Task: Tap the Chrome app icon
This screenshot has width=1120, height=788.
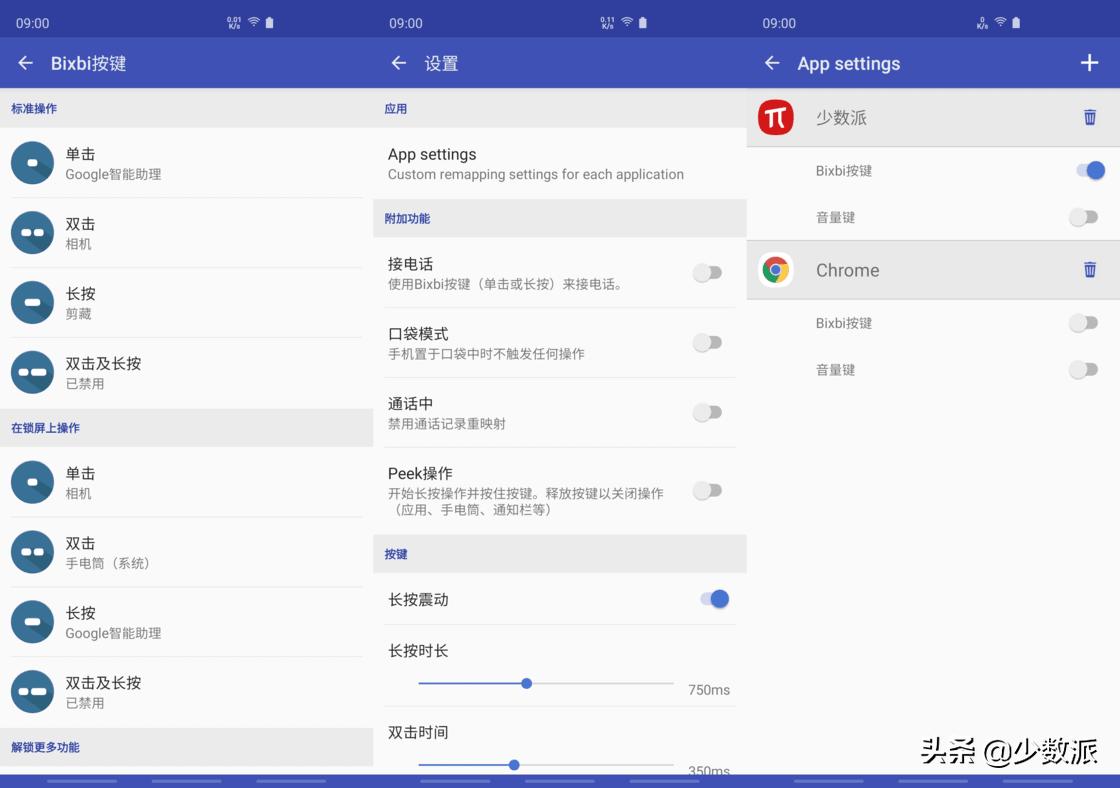Action: point(775,270)
